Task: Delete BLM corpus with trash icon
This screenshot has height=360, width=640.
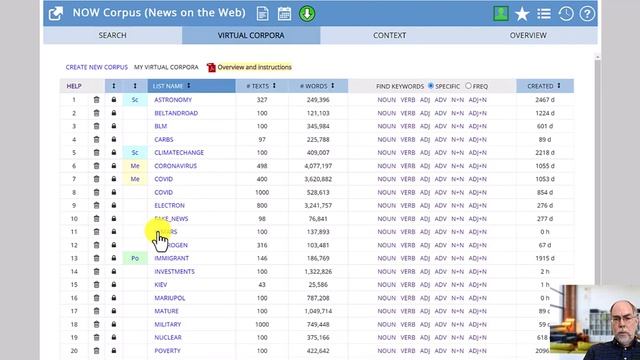Action: 96,126
